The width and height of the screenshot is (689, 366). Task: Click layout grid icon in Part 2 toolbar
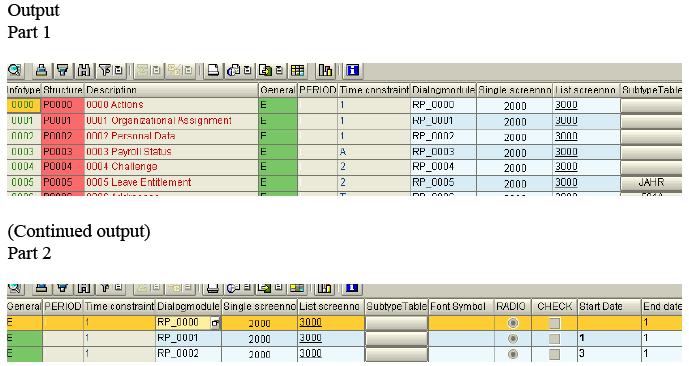pos(297,288)
